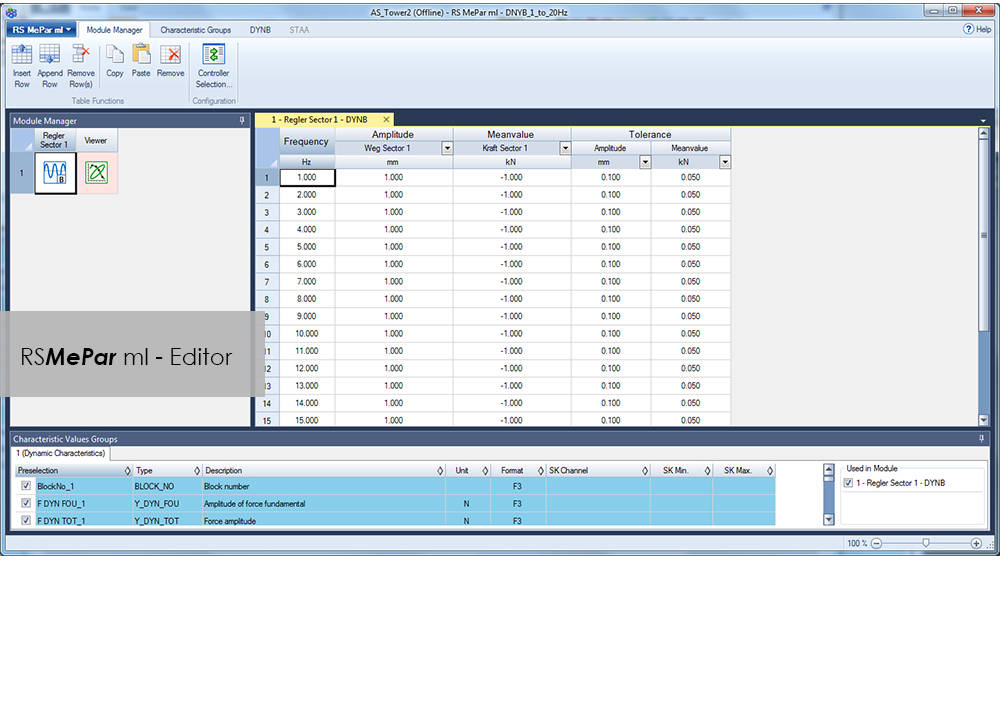Image resolution: width=1000 pixels, height=709 pixels.
Task: Uncheck Regler Sector 1 - DYNB in Used in Module
Action: 849,483
